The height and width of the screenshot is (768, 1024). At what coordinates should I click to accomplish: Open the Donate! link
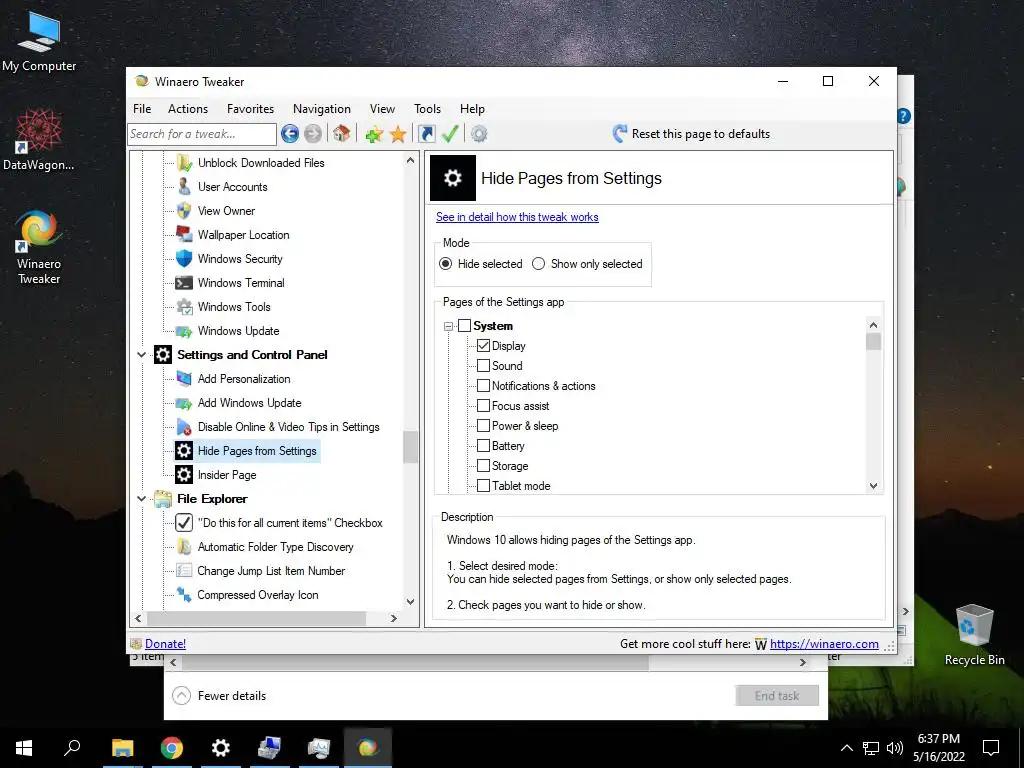(x=165, y=644)
